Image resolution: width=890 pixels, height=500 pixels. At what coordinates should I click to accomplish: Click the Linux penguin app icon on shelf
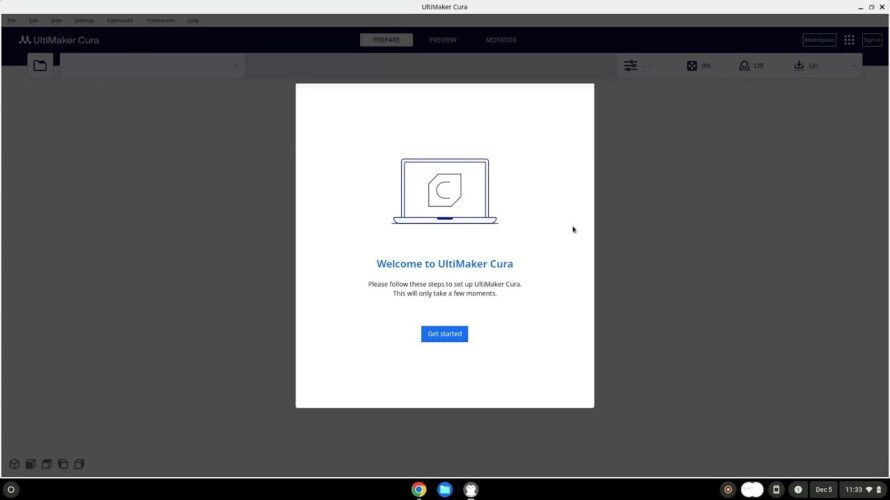[471, 489]
